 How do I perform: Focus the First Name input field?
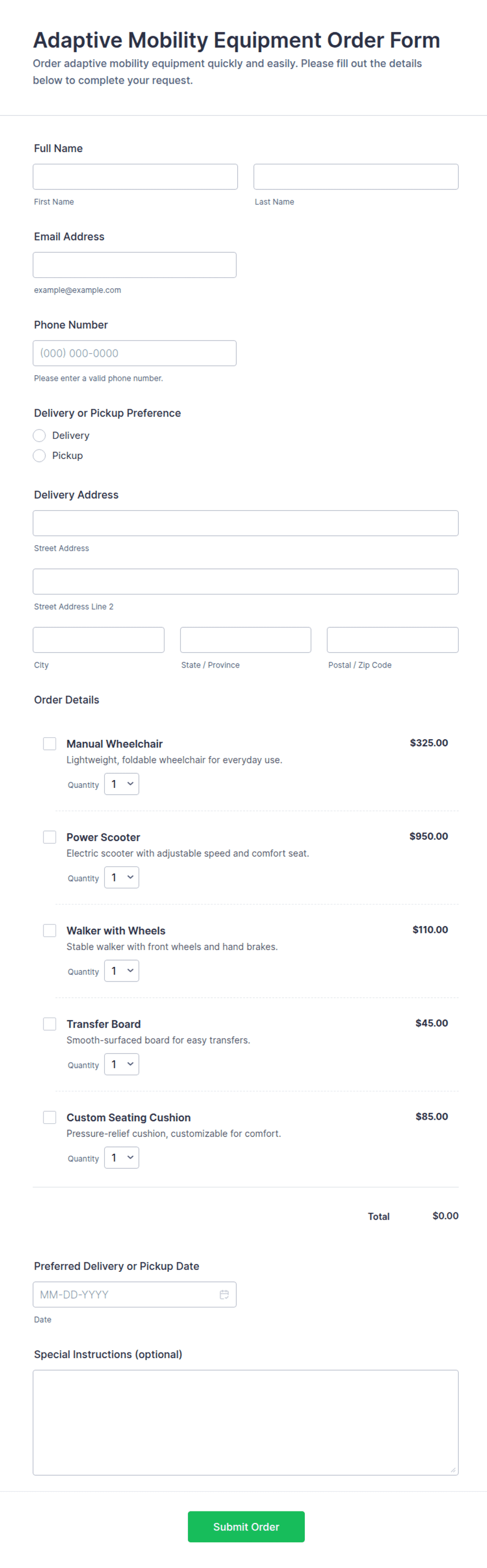[x=135, y=176]
